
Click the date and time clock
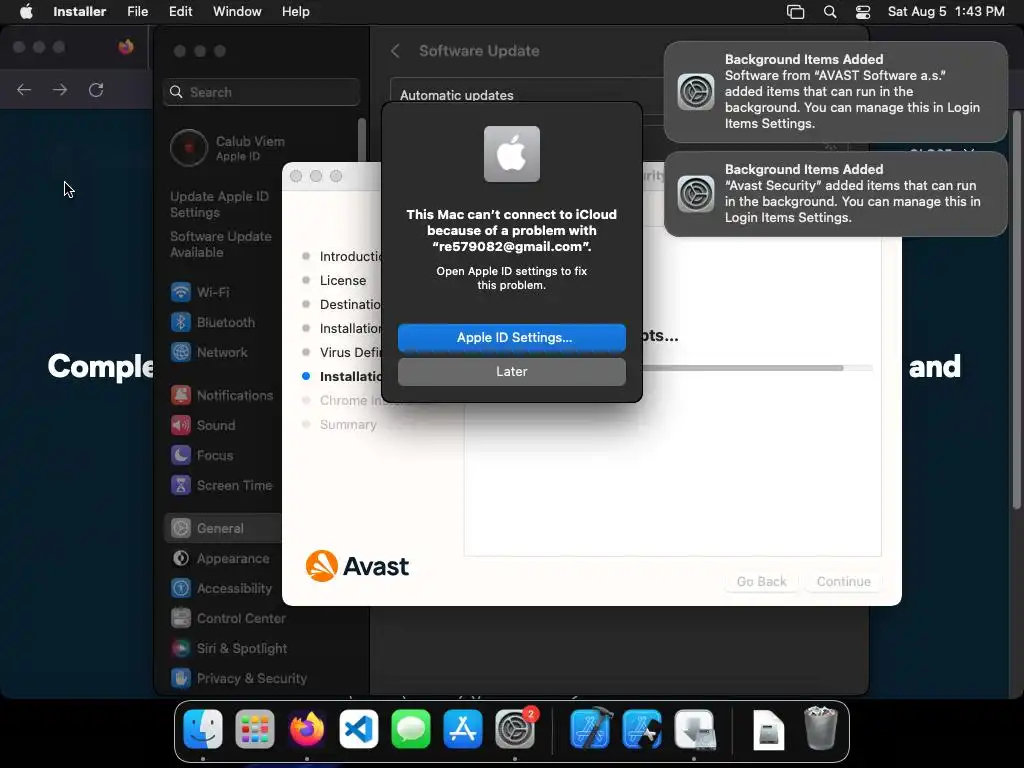[946, 12]
